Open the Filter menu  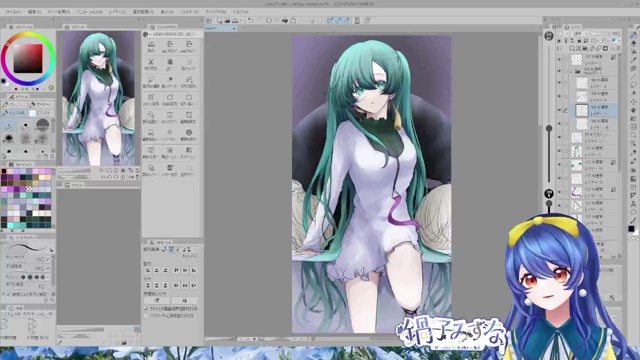coord(189,12)
